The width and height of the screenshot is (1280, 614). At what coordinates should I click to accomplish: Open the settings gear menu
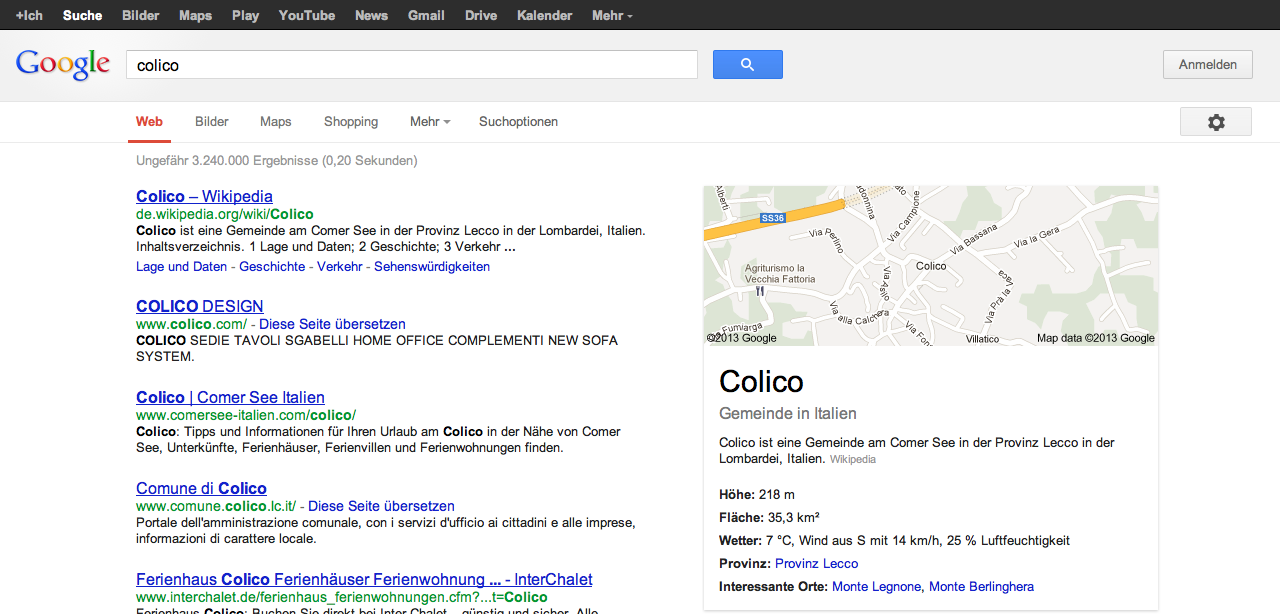(x=1215, y=122)
